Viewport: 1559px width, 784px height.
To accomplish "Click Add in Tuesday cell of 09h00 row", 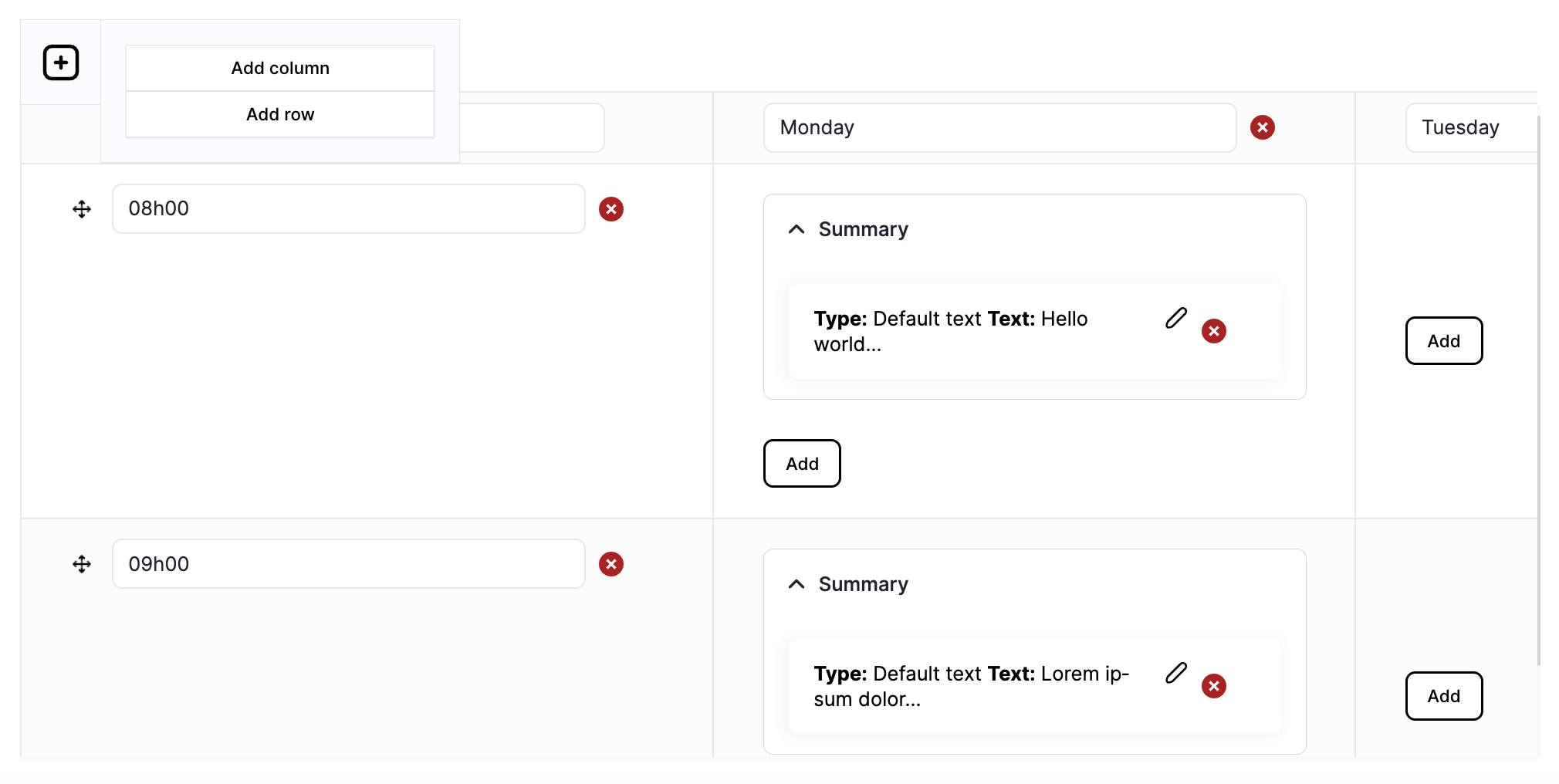I will pos(1444,695).
